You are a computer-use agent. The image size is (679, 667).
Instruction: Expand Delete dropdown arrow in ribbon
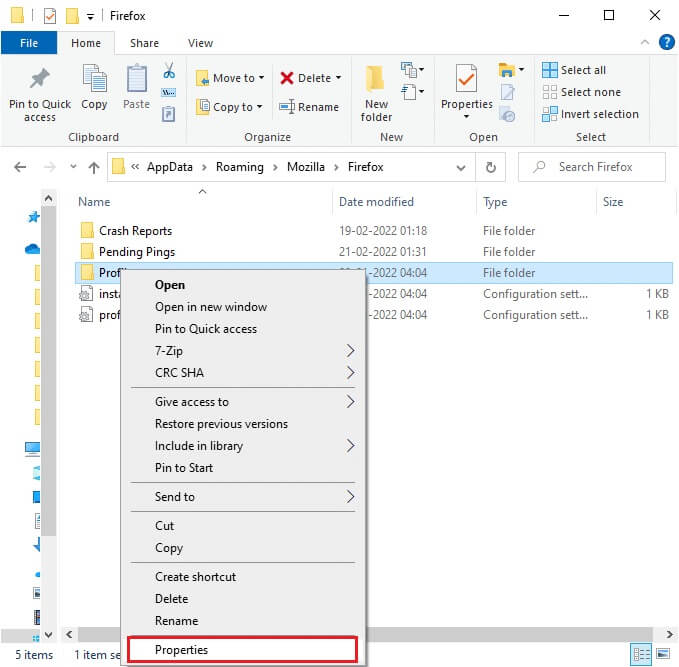point(338,78)
